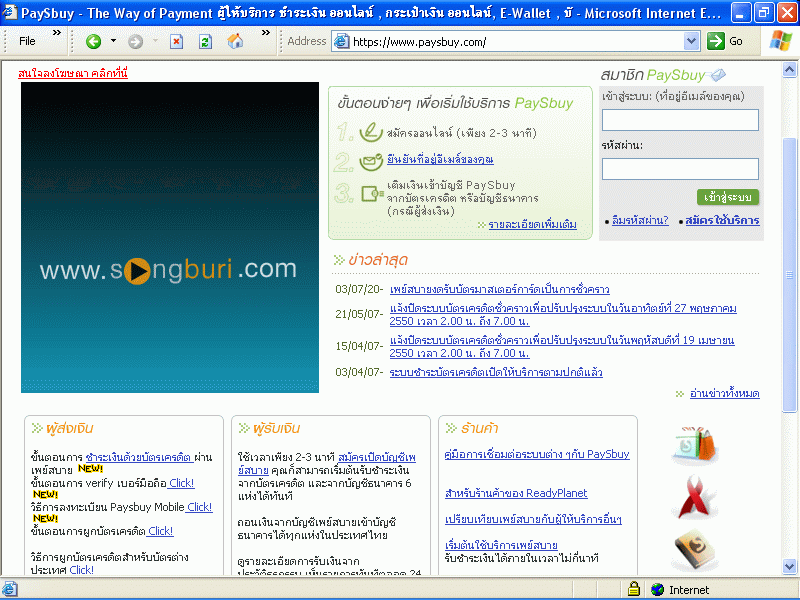This screenshot has height=600, width=800.
Task: Click the email login input field
Action: pos(680,120)
